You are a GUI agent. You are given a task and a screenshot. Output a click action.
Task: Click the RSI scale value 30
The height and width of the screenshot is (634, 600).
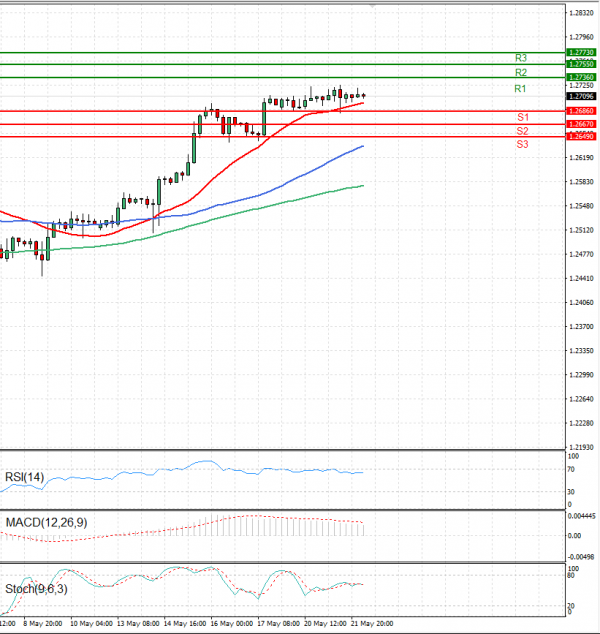(x=571, y=492)
